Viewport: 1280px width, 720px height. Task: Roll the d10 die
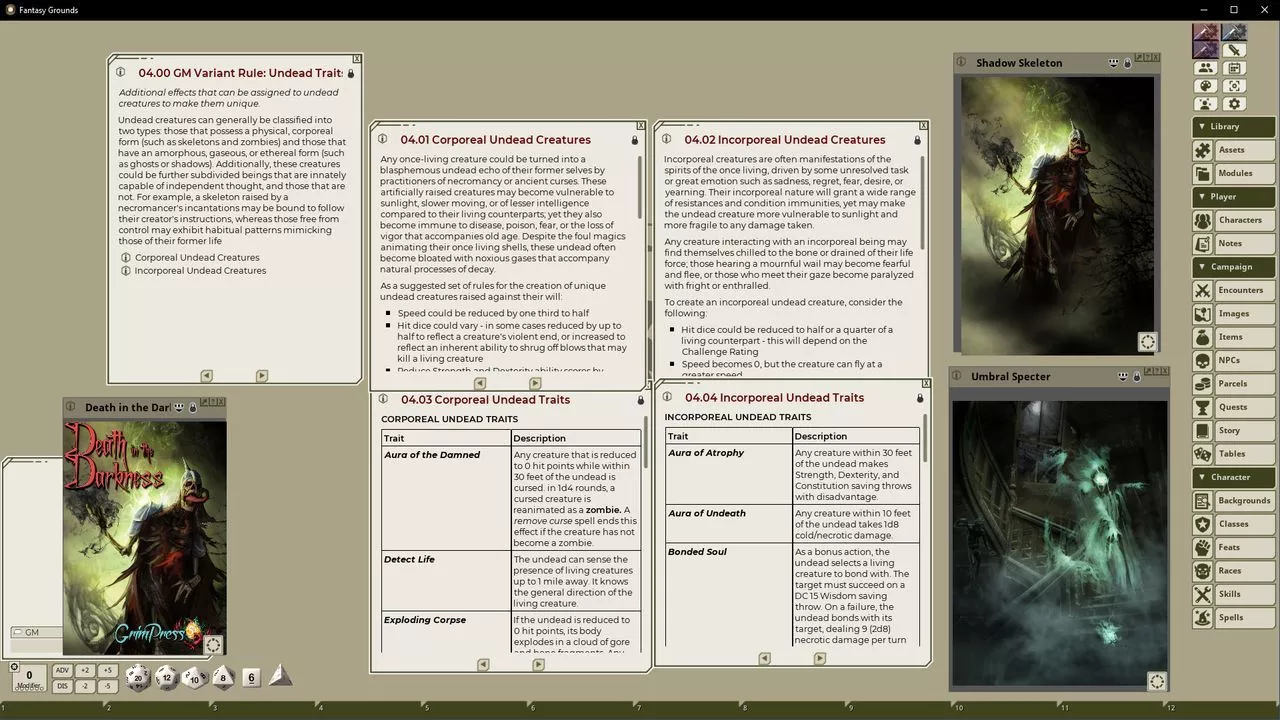(x=195, y=678)
